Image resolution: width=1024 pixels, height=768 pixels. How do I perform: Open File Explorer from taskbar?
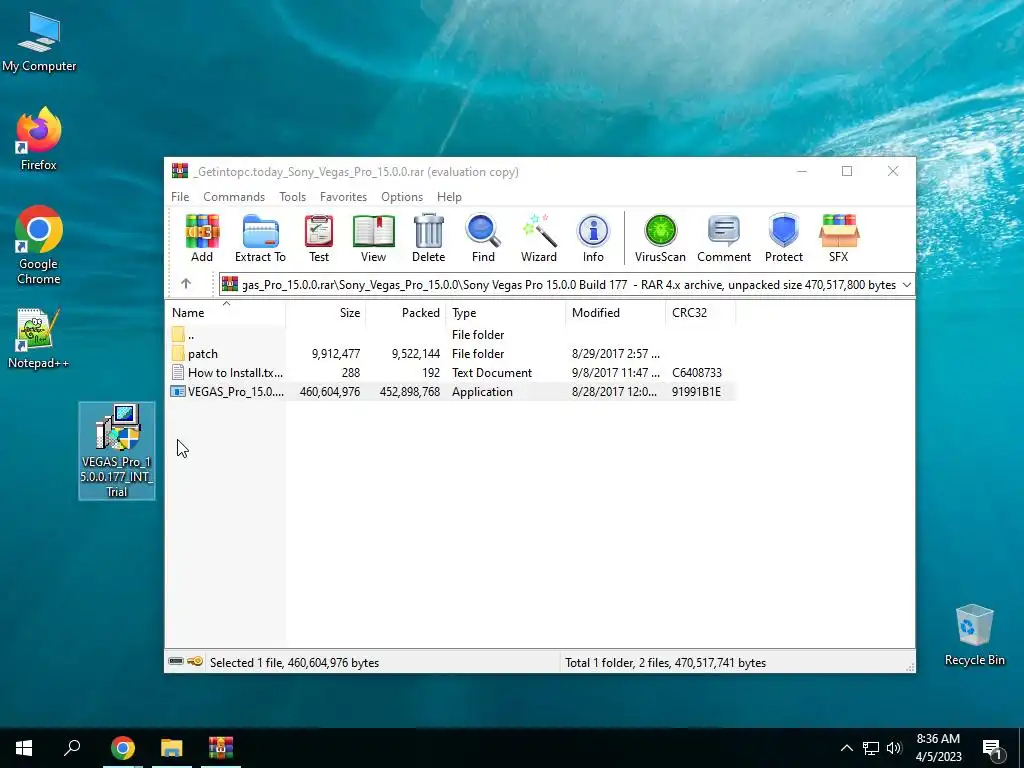click(x=172, y=748)
